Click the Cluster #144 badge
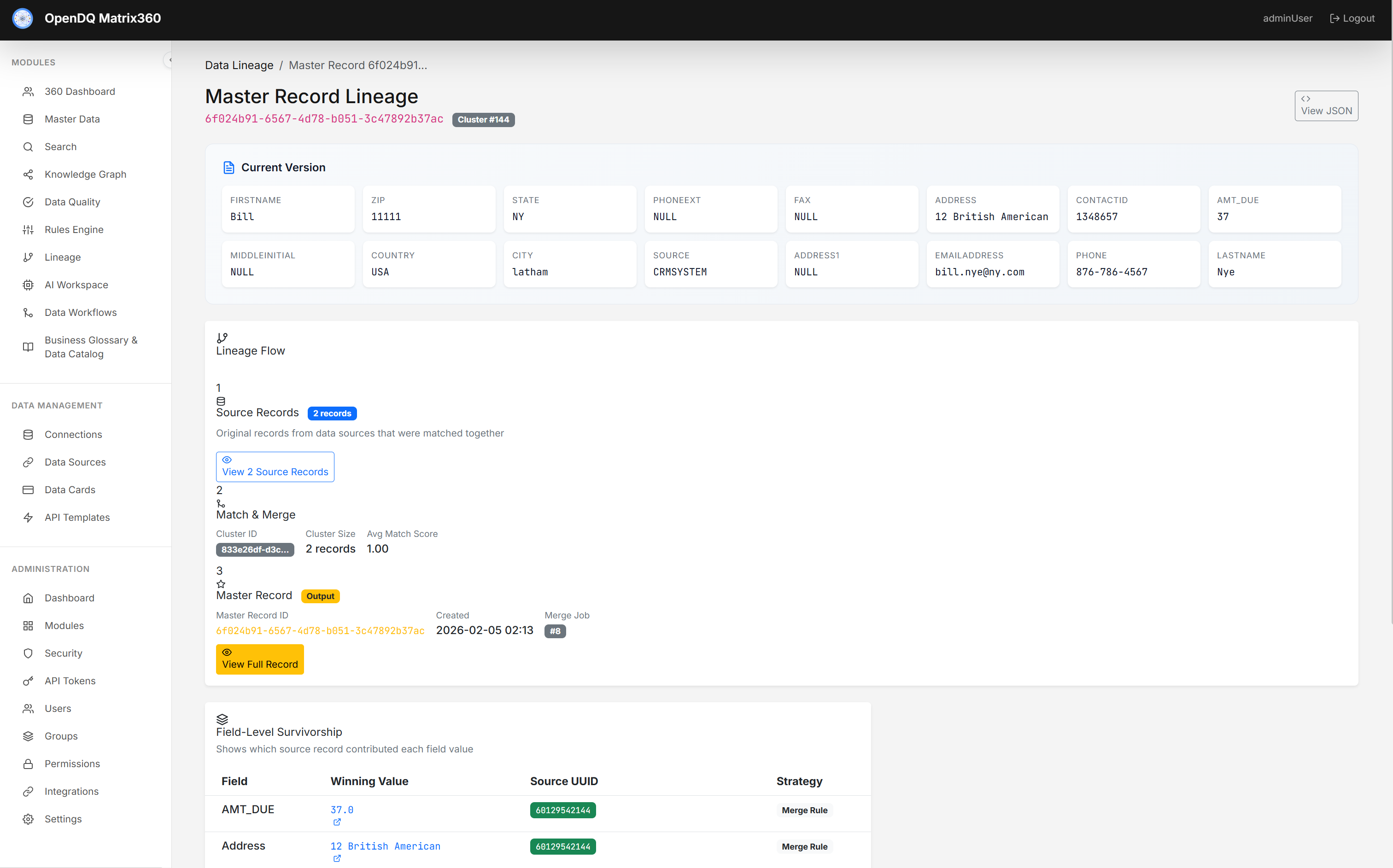Image resolution: width=1393 pixels, height=868 pixels. click(483, 119)
